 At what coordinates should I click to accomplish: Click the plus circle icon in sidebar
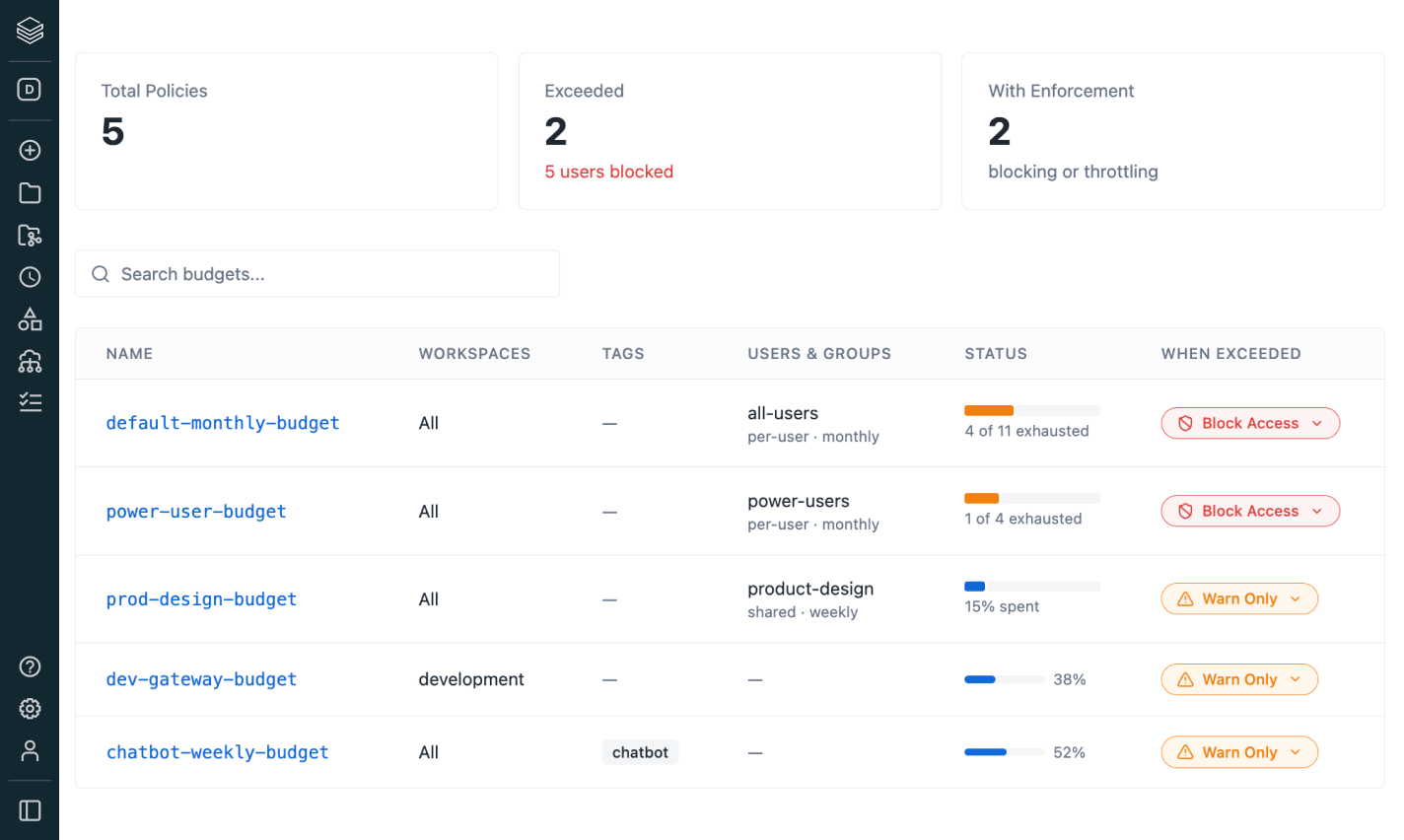30,150
